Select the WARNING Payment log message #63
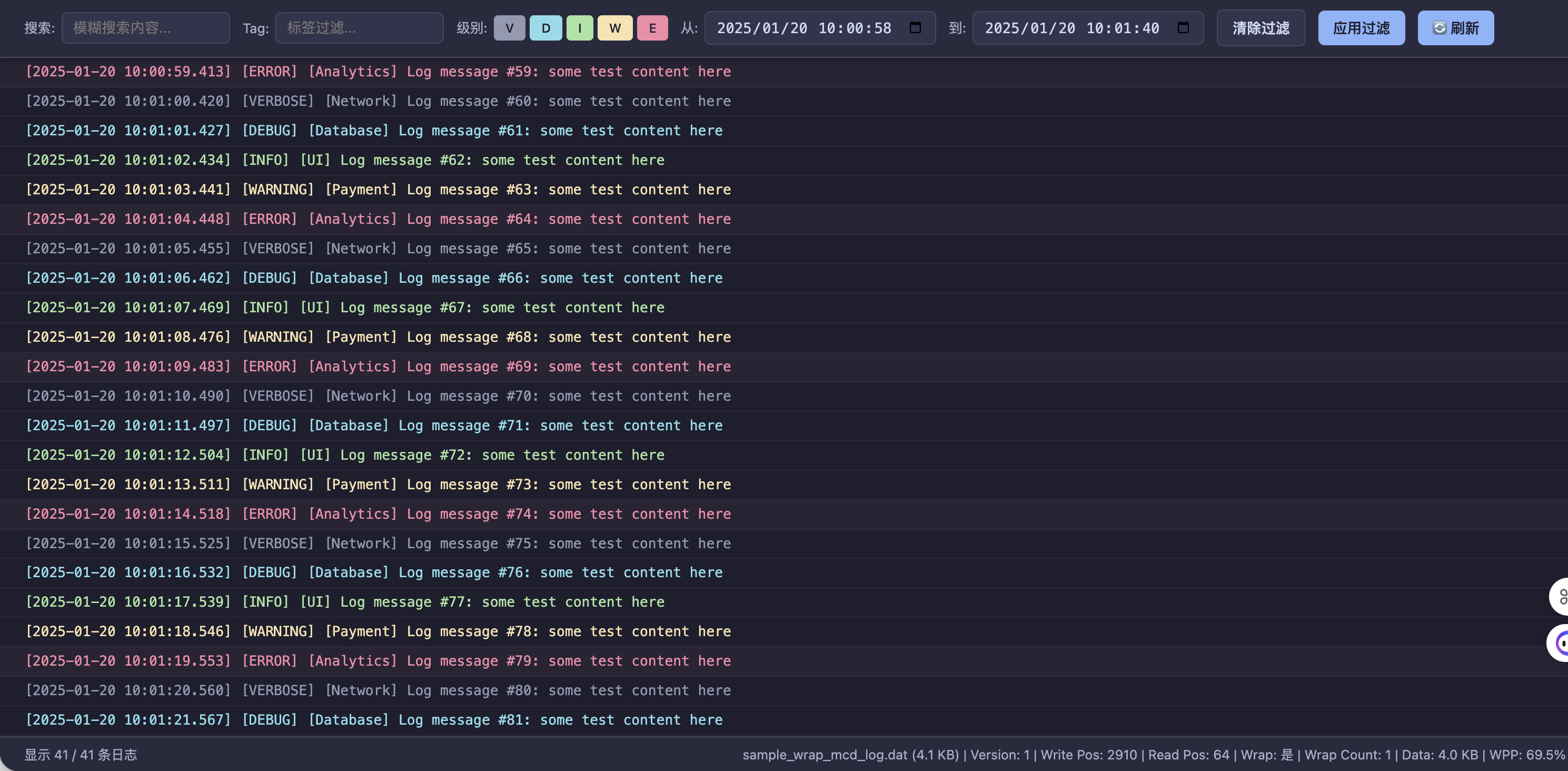The height and width of the screenshot is (771, 1568). click(784, 190)
